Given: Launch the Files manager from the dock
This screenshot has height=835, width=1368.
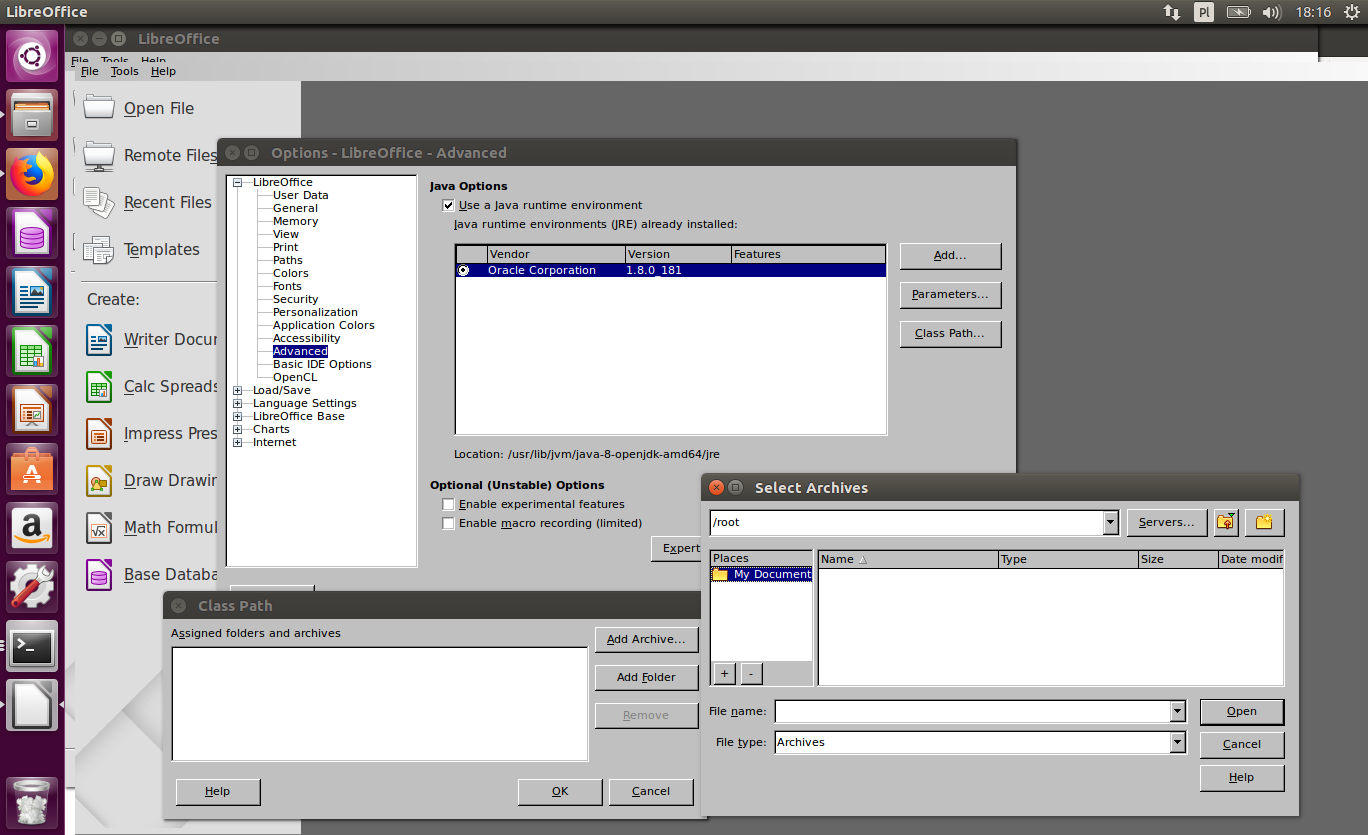Looking at the screenshot, I should pos(32,115).
